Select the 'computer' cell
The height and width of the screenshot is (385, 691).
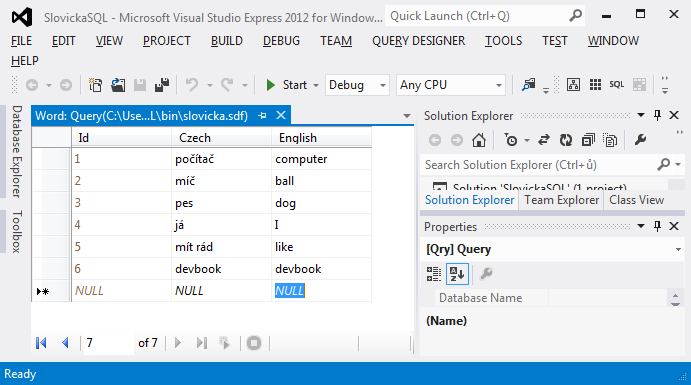[321, 159]
